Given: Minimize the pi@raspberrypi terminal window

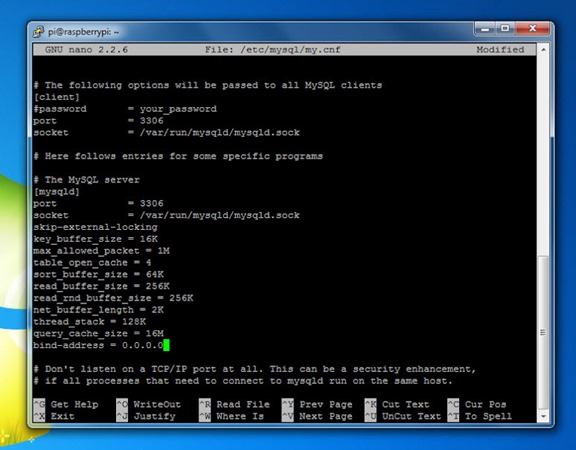Looking at the screenshot, I should tap(485, 29).
